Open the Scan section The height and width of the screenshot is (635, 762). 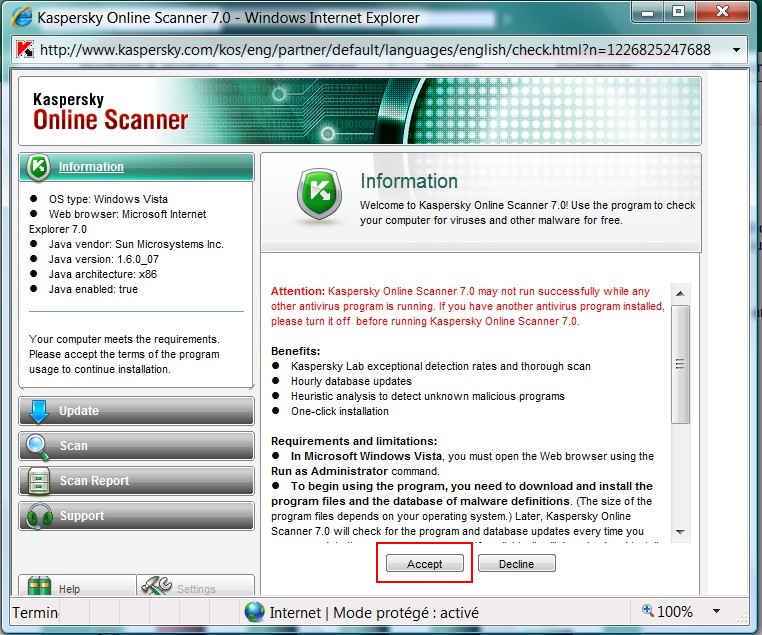[137, 446]
